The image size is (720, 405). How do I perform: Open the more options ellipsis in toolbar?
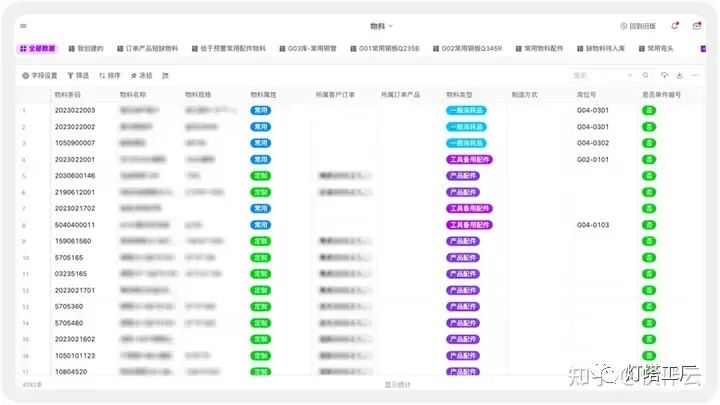695,75
